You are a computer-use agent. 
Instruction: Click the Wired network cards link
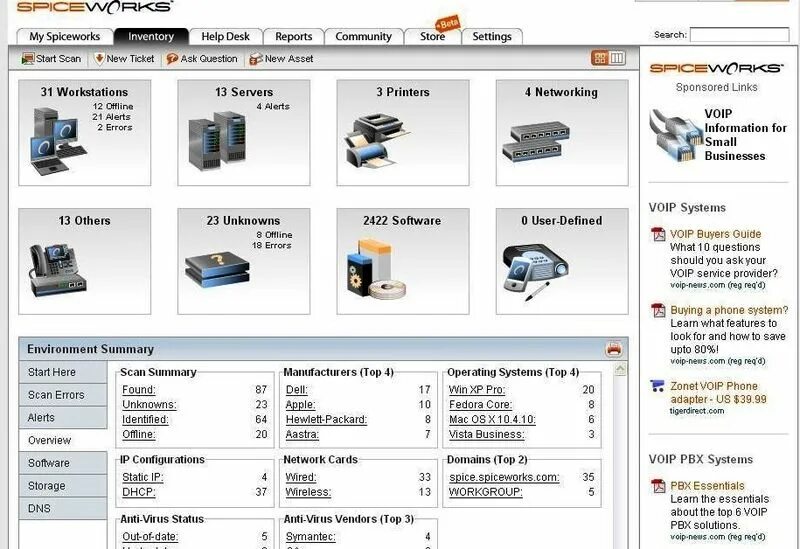tap(301, 477)
